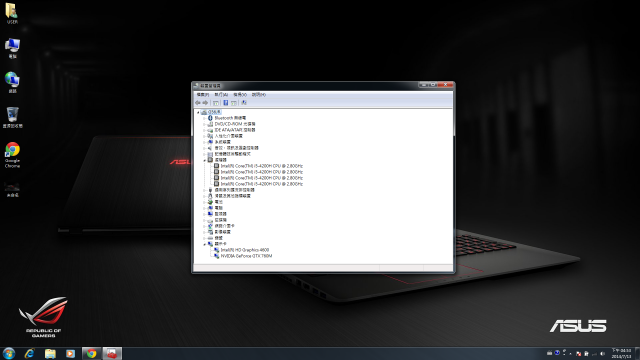Click the NVIDIA GeForce display adapter icon
This screenshot has height=360, width=640.
[x=216, y=256]
